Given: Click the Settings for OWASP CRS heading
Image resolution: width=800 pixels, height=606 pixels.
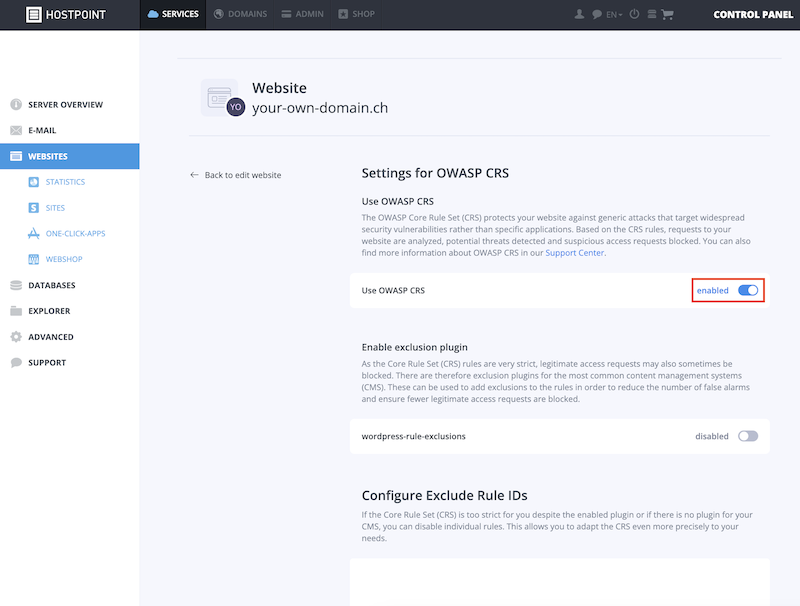Looking at the screenshot, I should tap(435, 173).
